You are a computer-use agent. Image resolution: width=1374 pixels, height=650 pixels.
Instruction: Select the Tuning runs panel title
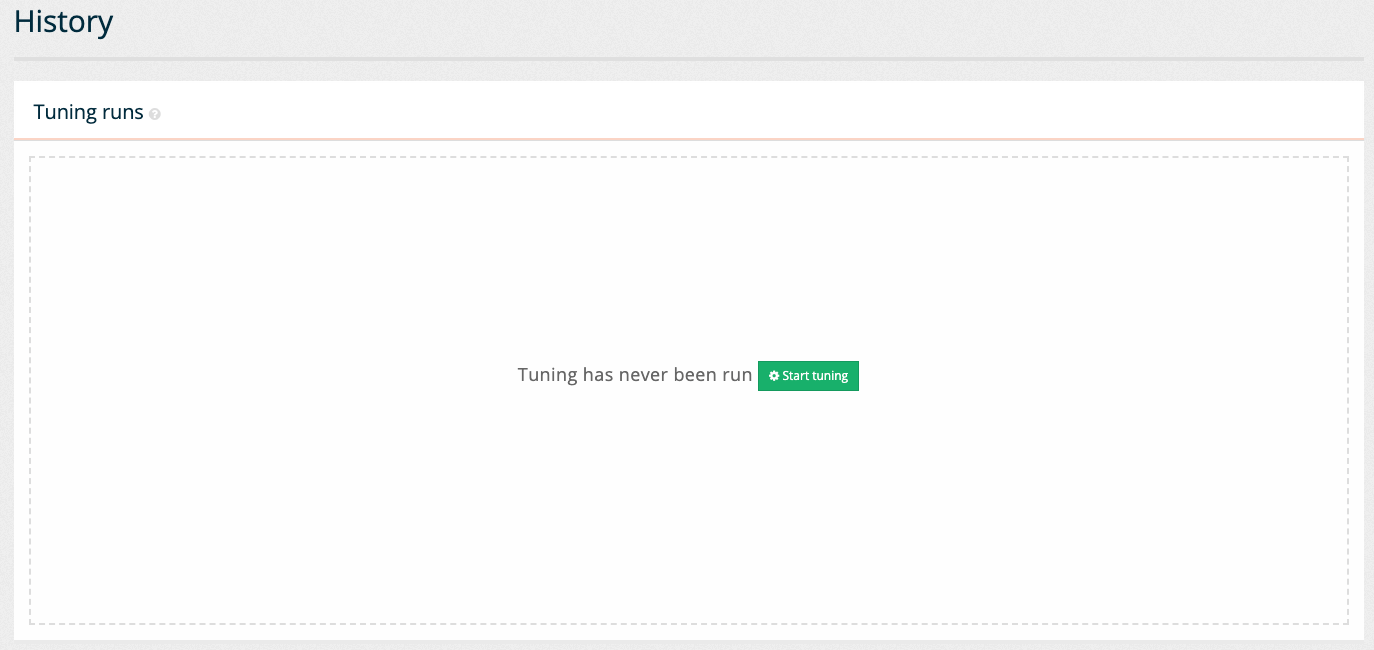pyautogui.click(x=88, y=112)
